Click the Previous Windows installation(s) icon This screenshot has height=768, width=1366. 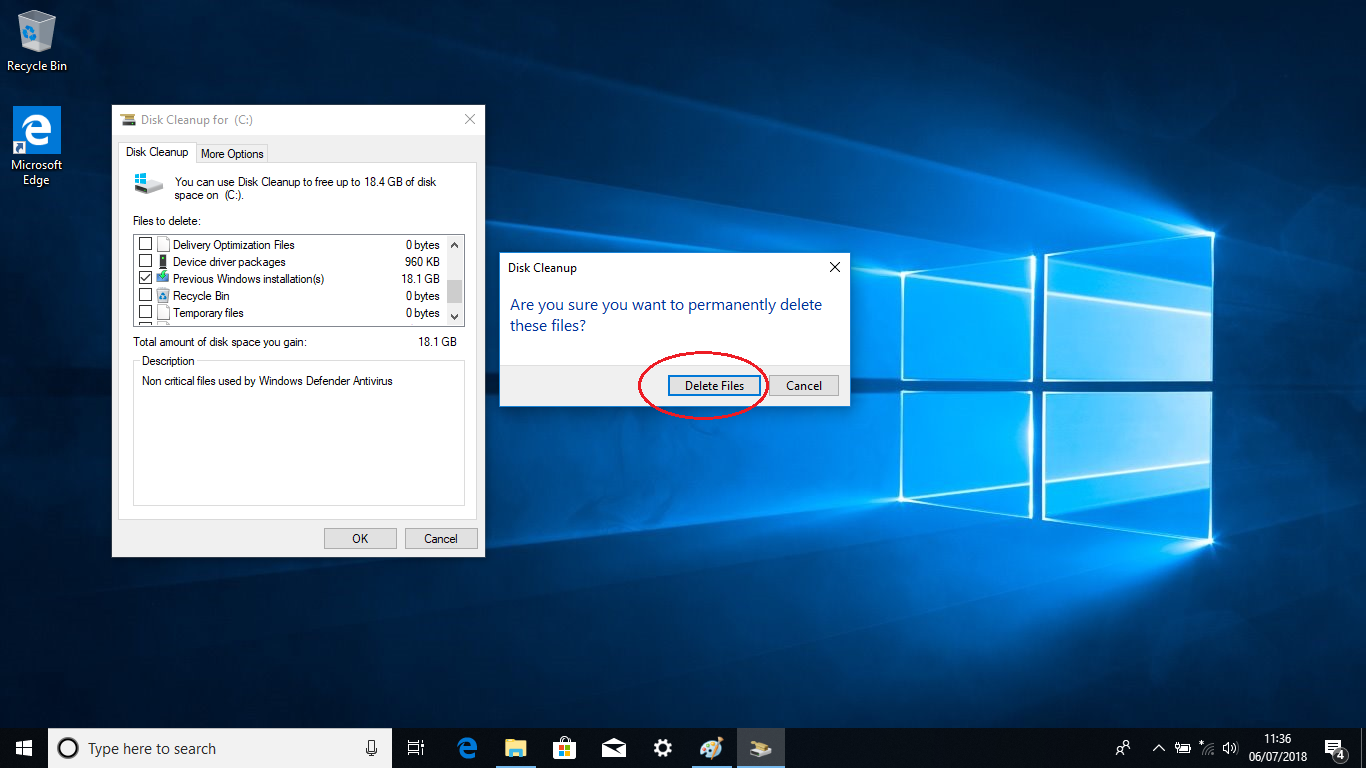[163, 279]
